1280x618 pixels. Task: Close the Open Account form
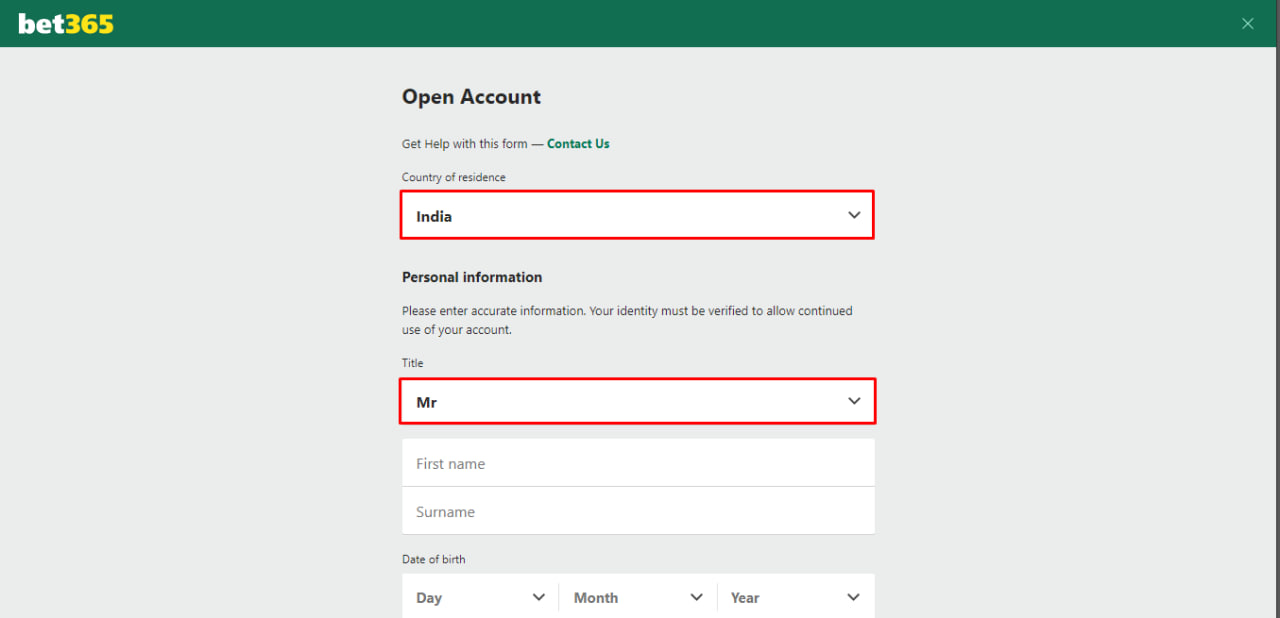1247,24
